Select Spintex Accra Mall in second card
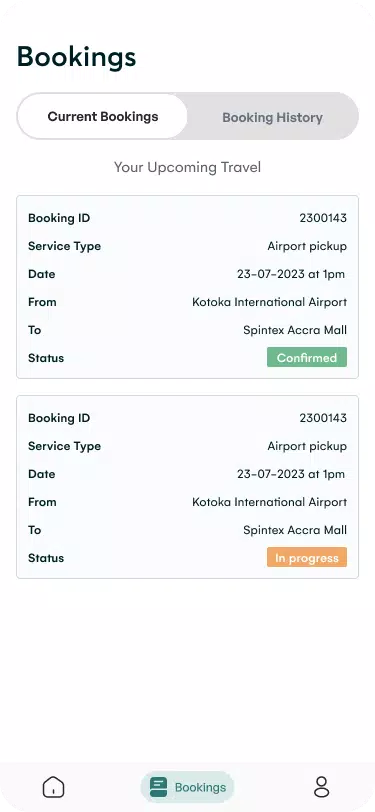The image size is (375, 812). coord(295,530)
